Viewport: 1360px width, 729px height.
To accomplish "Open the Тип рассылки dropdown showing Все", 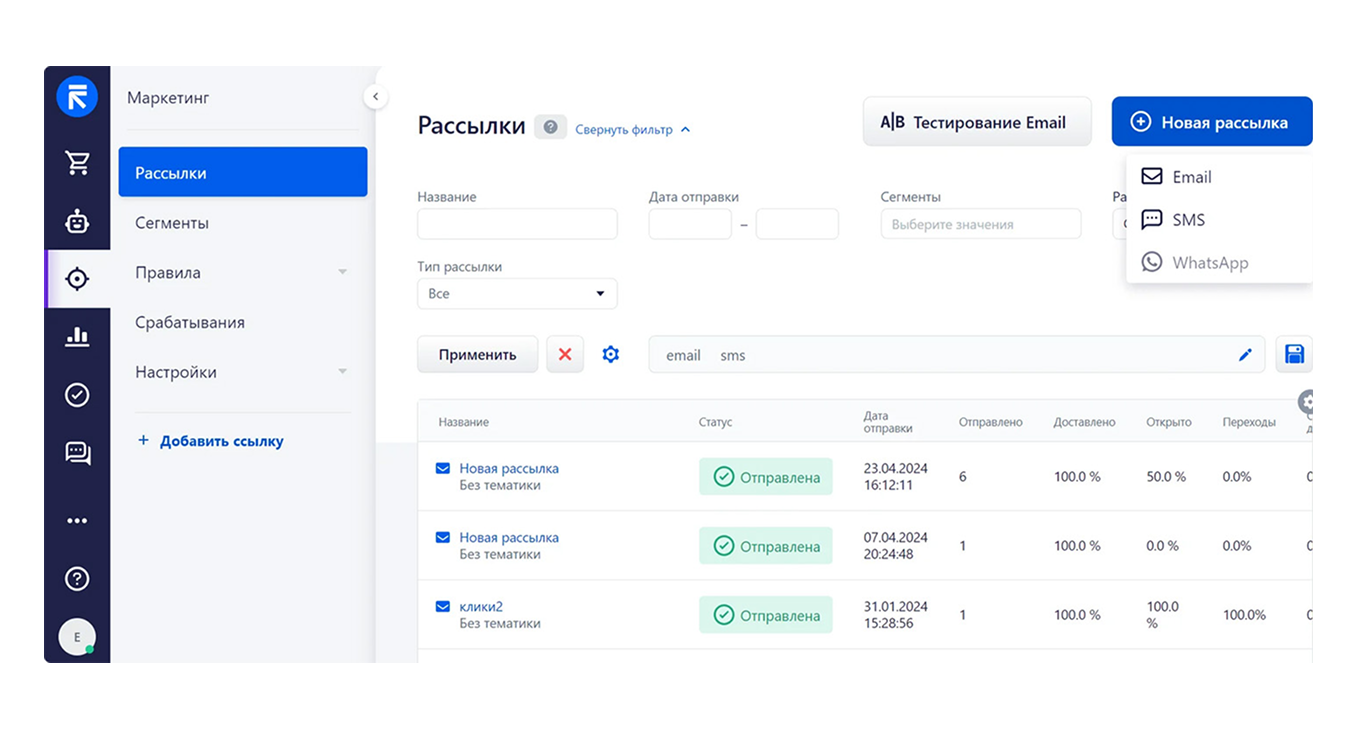I will [516, 293].
